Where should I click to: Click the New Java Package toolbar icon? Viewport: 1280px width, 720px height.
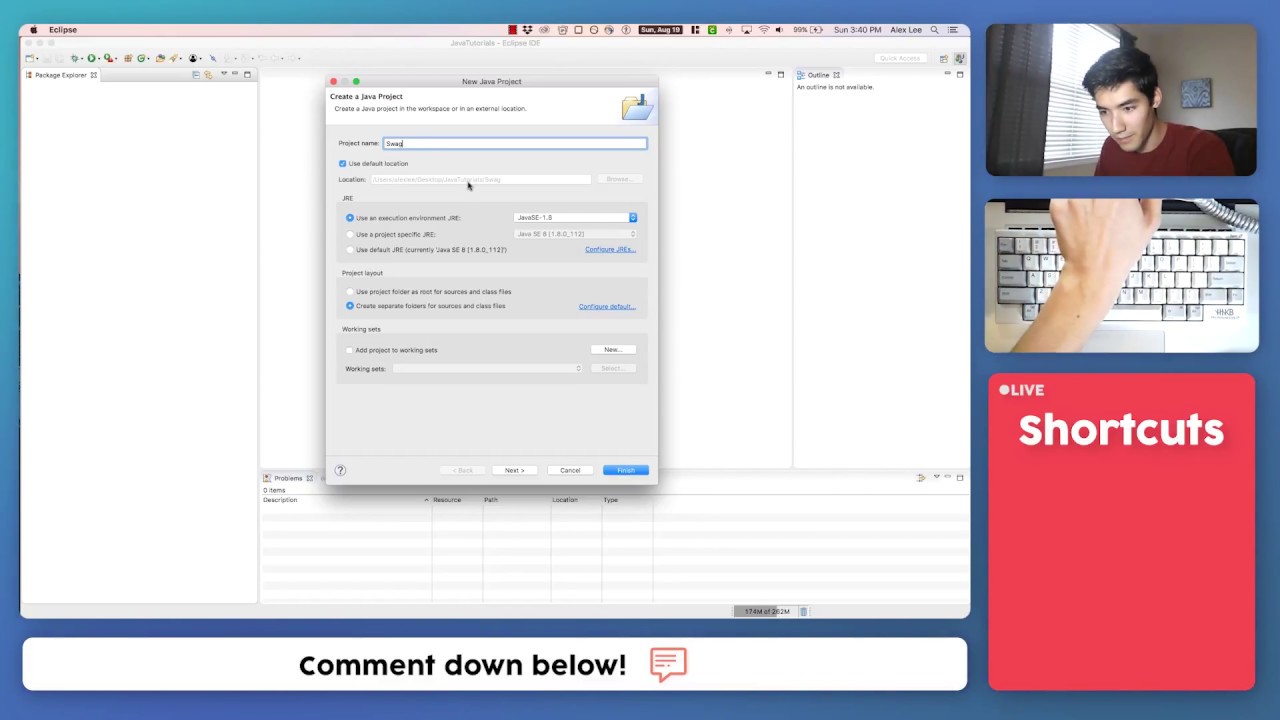[x=128, y=58]
